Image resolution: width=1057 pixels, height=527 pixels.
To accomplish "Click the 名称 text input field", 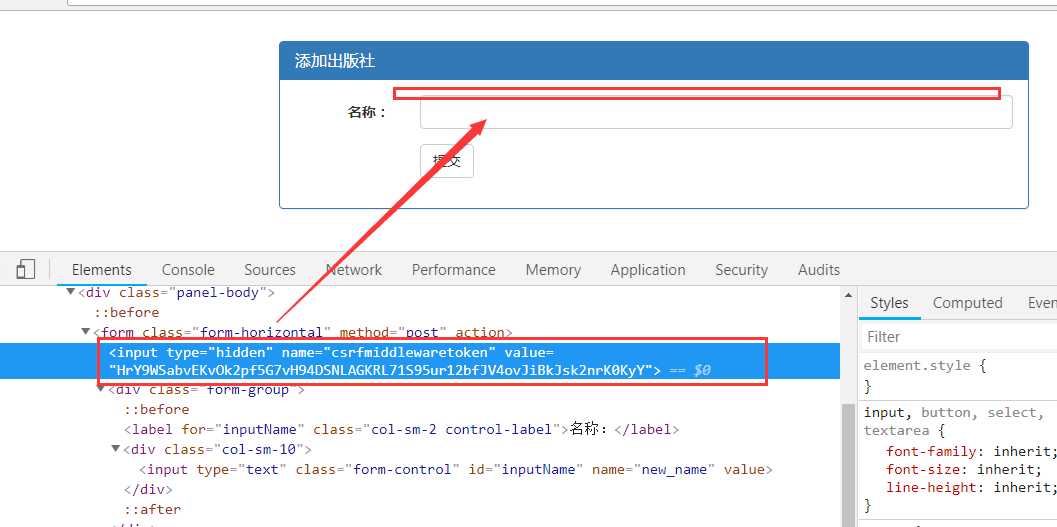I will point(716,112).
